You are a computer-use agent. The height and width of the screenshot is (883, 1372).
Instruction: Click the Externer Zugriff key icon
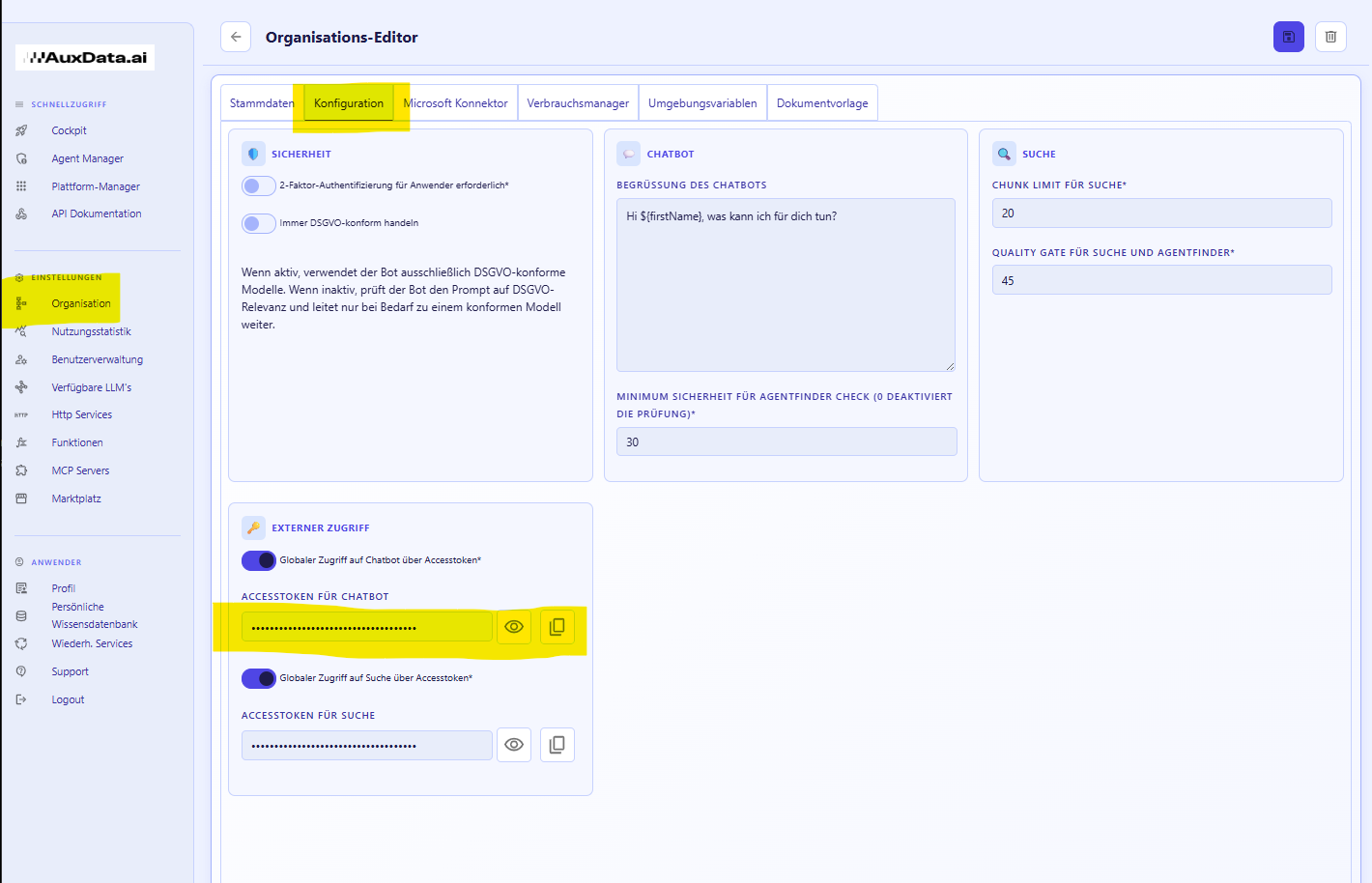click(x=253, y=527)
